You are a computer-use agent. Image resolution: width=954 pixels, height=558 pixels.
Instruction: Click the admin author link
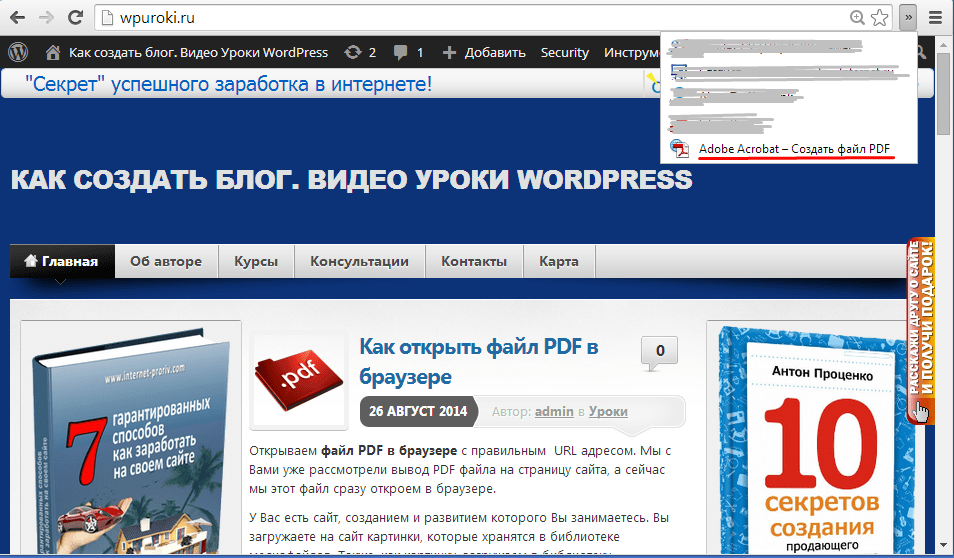coord(554,411)
